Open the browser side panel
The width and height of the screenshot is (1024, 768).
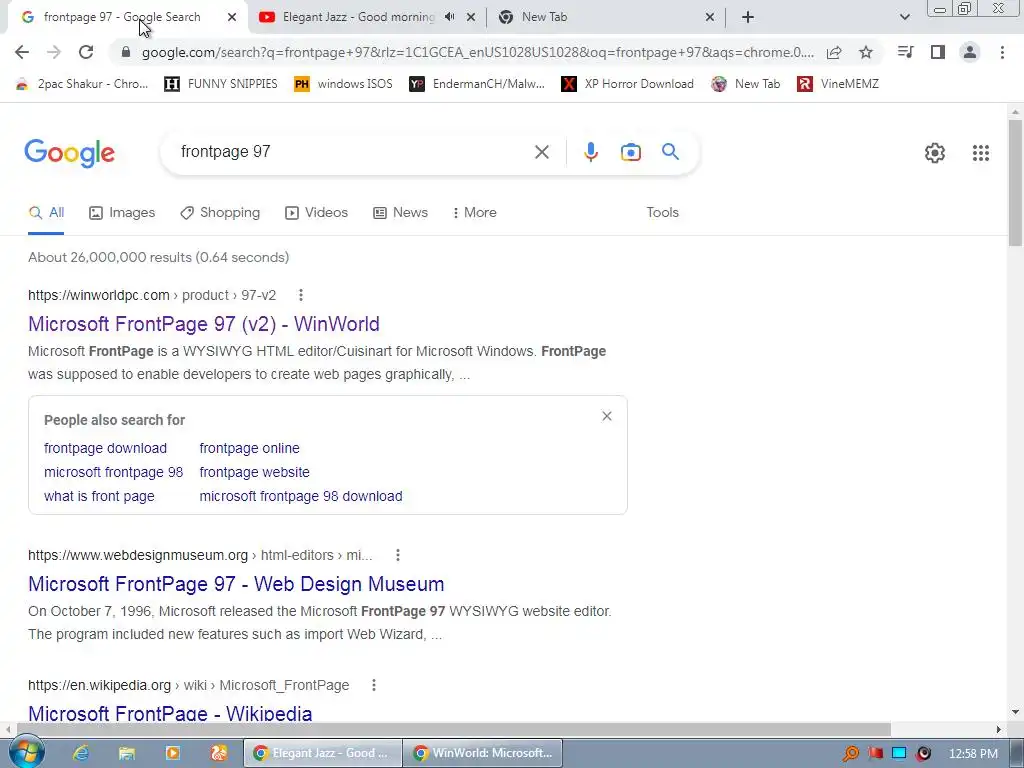(x=938, y=52)
